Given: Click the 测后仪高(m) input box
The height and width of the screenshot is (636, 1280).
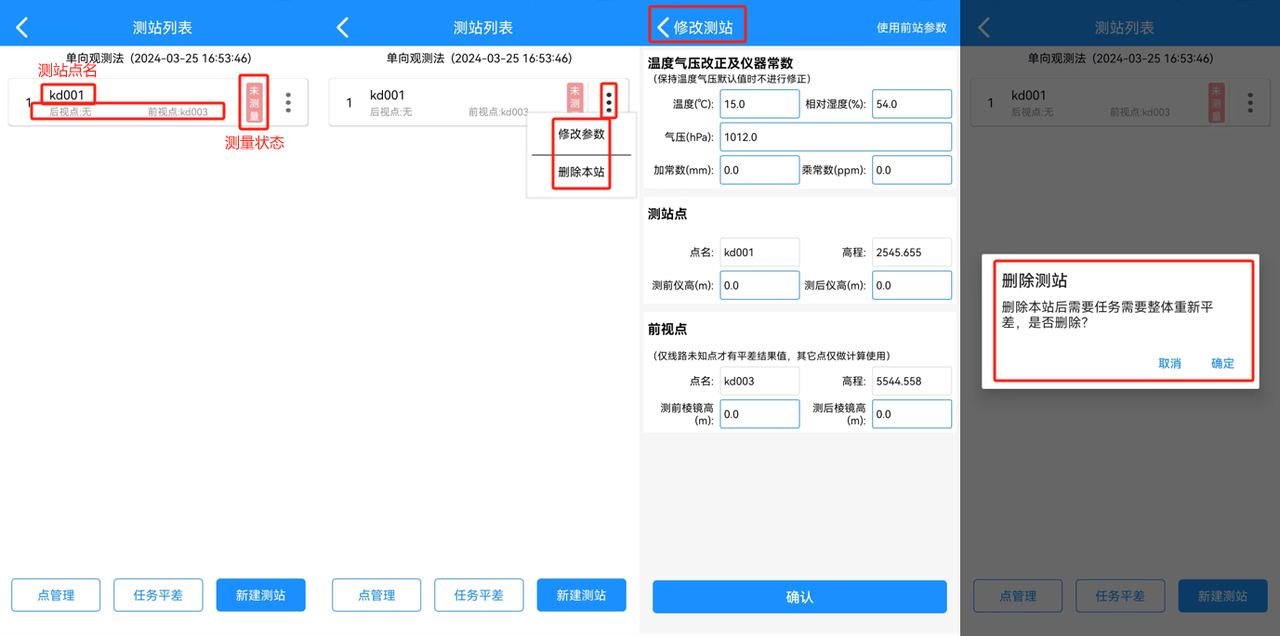Looking at the screenshot, I should click(911, 285).
